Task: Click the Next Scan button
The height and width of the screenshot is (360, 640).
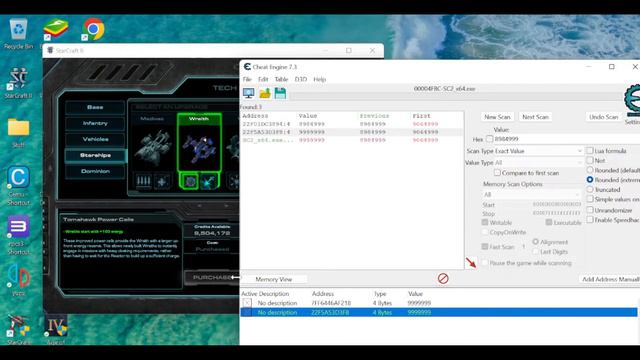Action: pyautogui.click(x=536, y=117)
